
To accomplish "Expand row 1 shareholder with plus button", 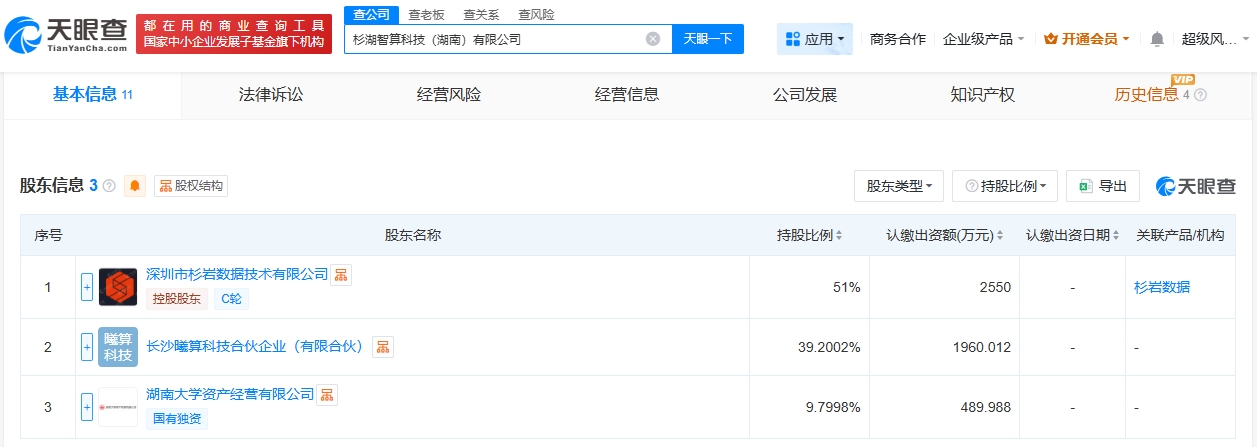I will click(x=87, y=287).
